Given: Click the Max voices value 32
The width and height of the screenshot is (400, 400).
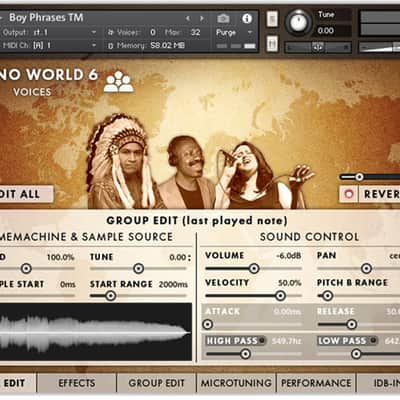Looking at the screenshot, I should click(195, 32).
